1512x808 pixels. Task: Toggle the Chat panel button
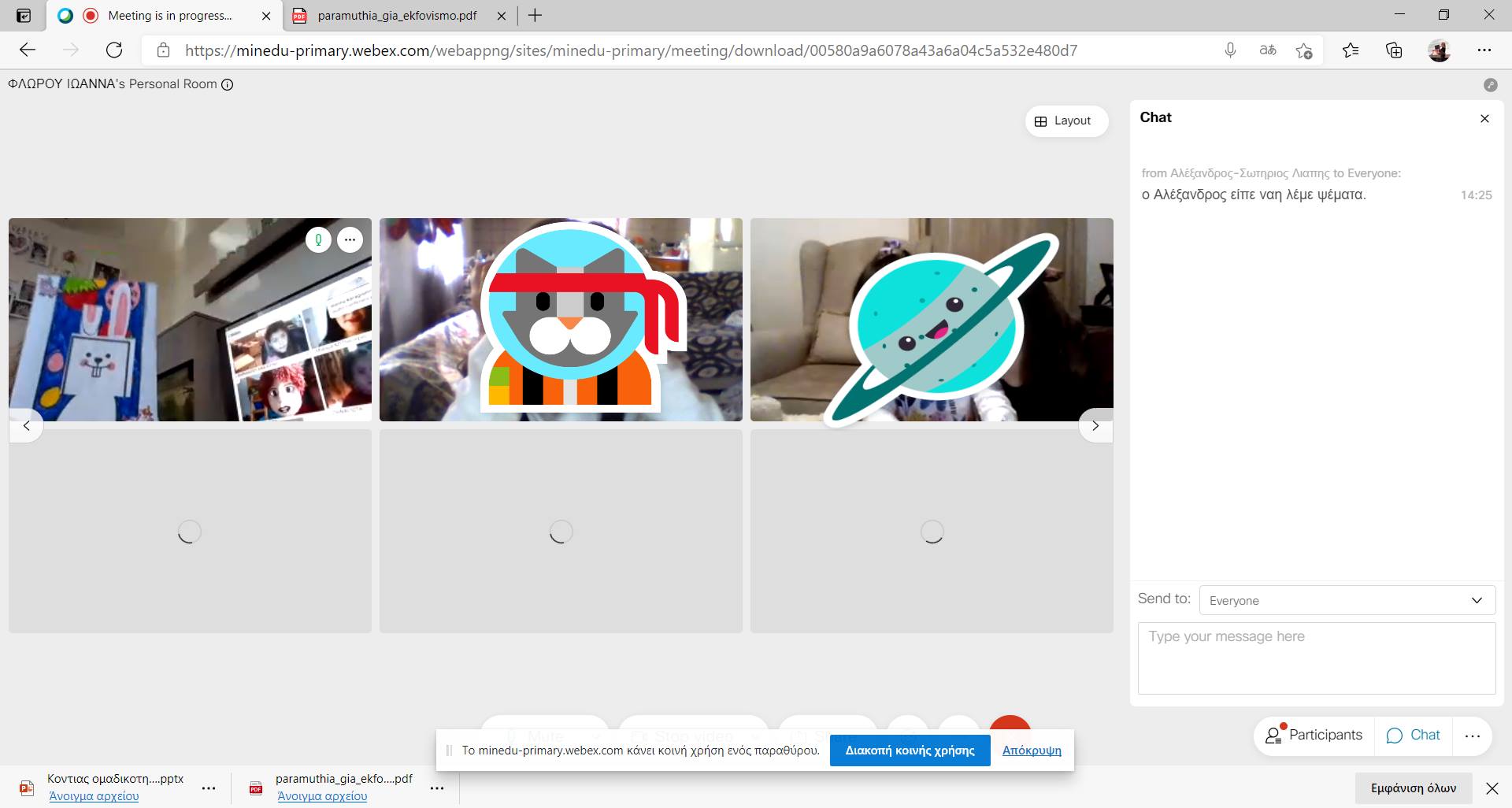pyautogui.click(x=1414, y=735)
